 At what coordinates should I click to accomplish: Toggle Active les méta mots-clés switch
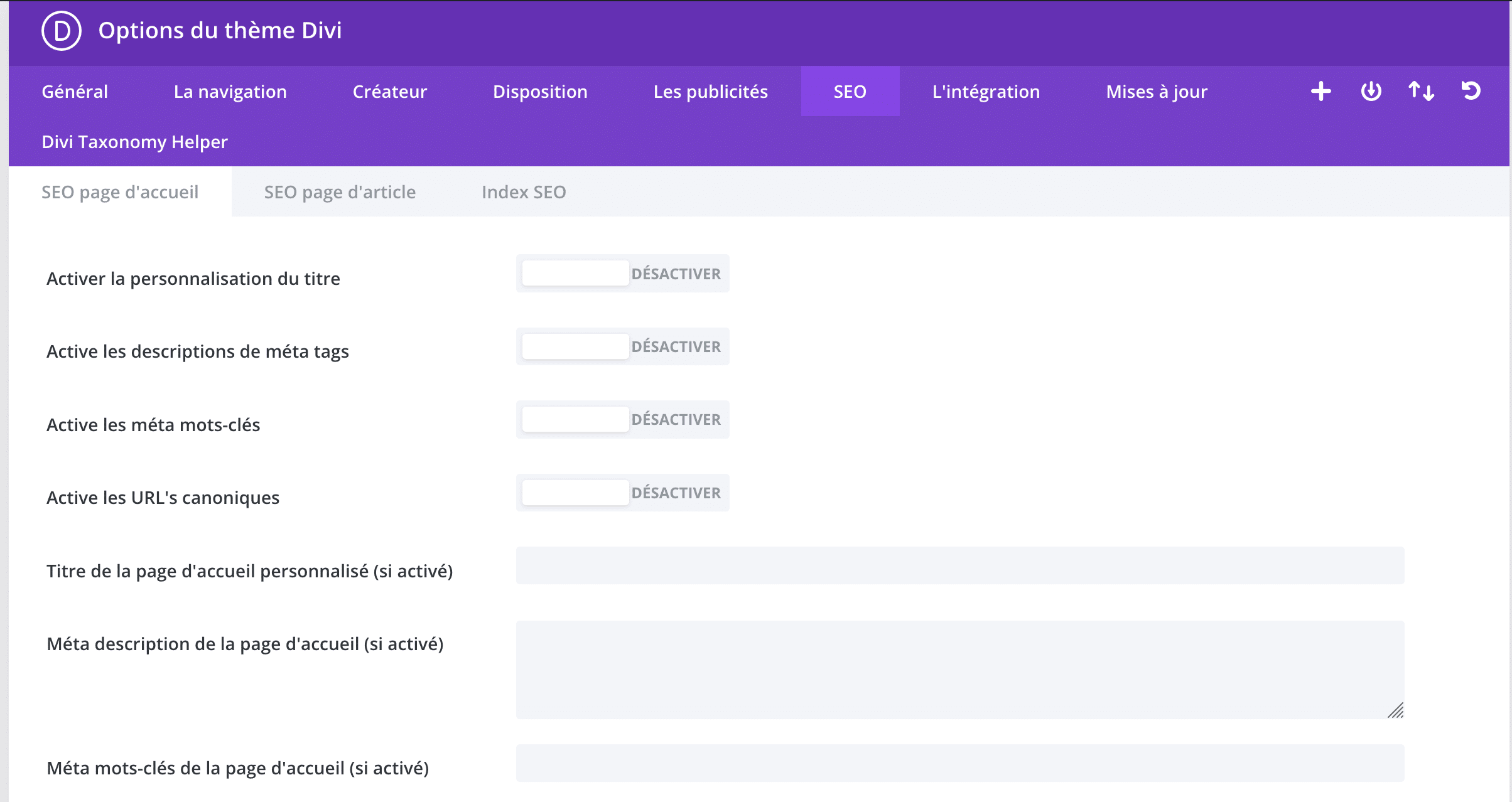[623, 419]
